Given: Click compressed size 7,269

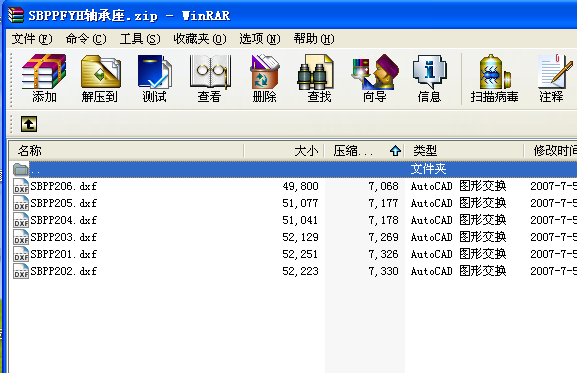Looking at the screenshot, I should [x=383, y=237].
